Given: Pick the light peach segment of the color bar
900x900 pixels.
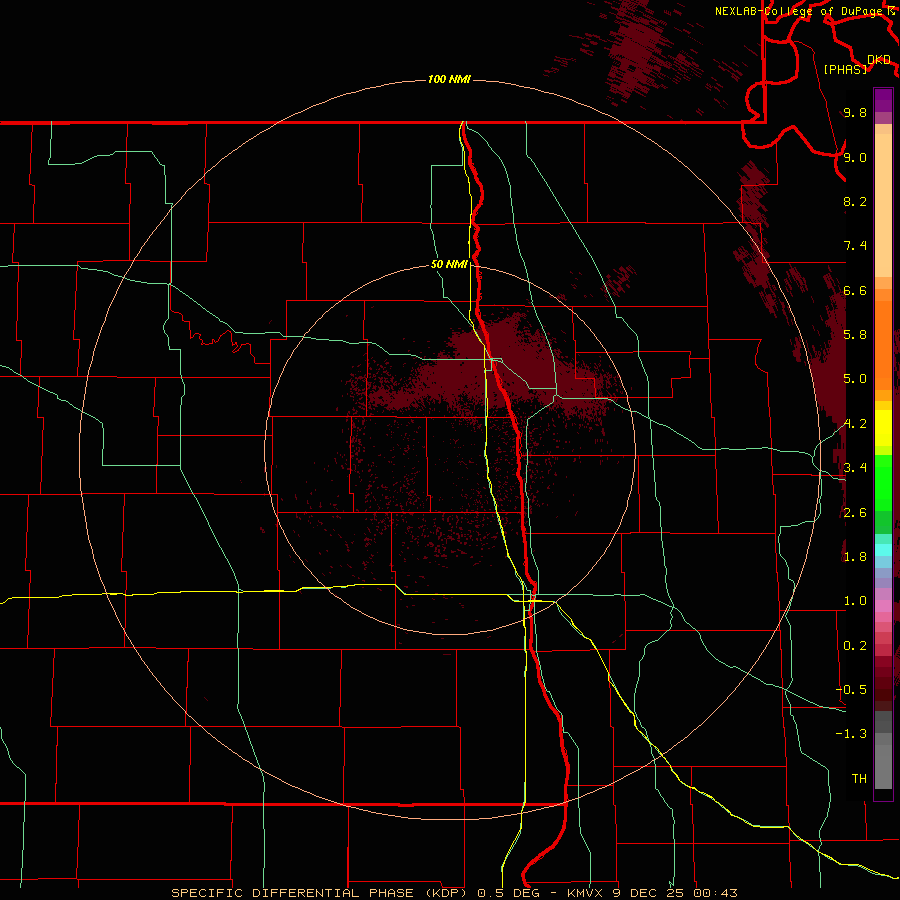Looking at the screenshot, I should click(883, 205).
